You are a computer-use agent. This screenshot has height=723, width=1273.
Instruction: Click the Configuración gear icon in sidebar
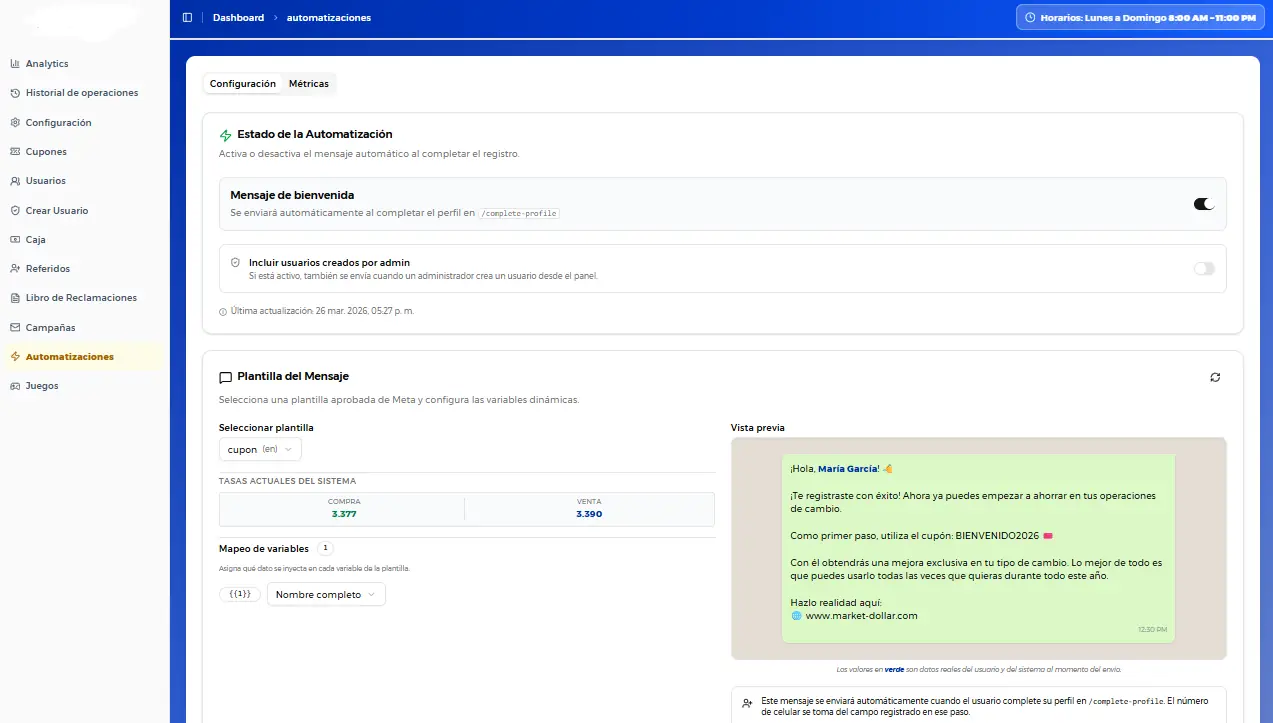click(15, 123)
